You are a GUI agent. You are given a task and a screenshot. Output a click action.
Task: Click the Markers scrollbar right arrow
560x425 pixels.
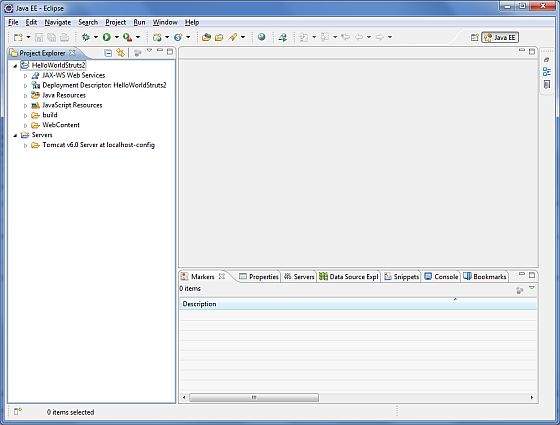click(x=532, y=397)
